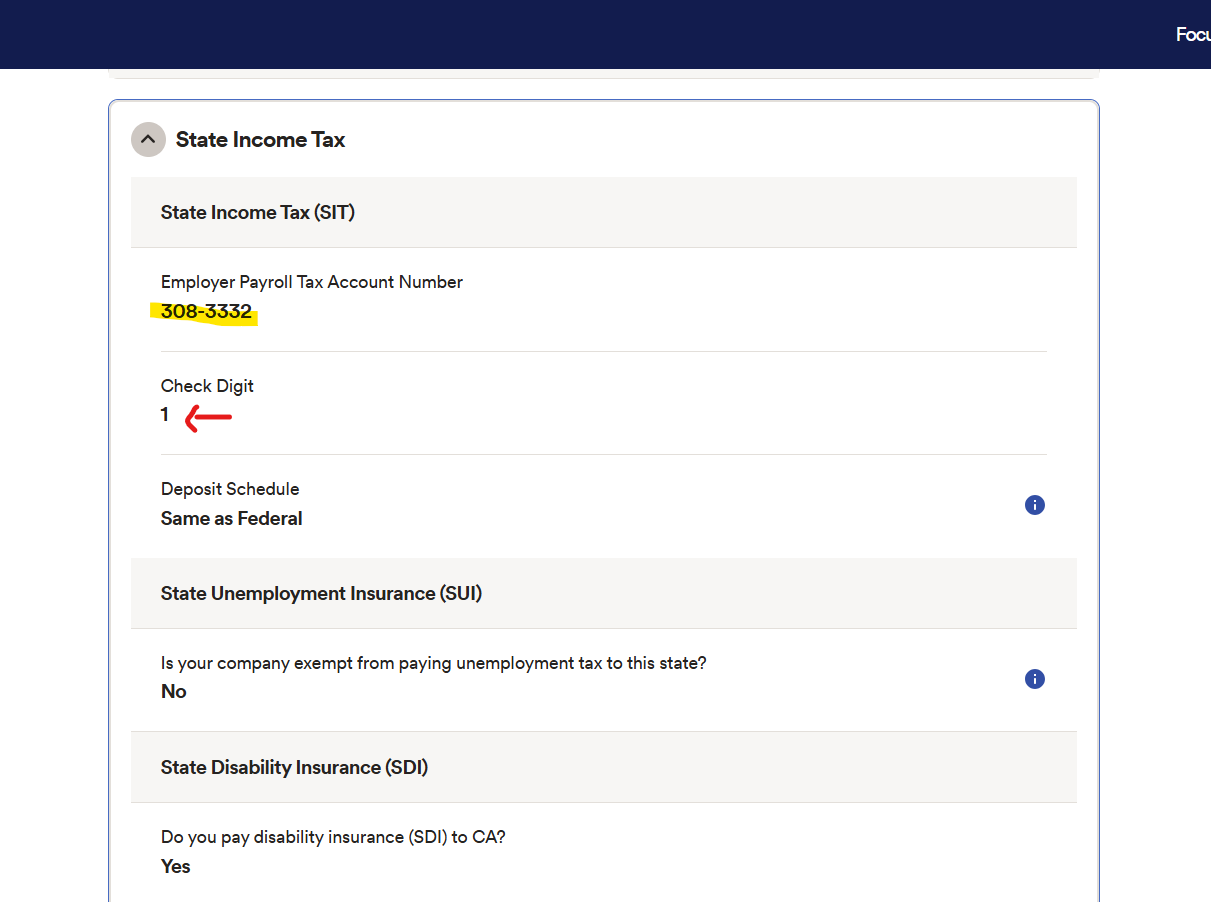This screenshot has height=902, width=1211.
Task: Click the partially visible Focus item in header
Action: point(1192,35)
